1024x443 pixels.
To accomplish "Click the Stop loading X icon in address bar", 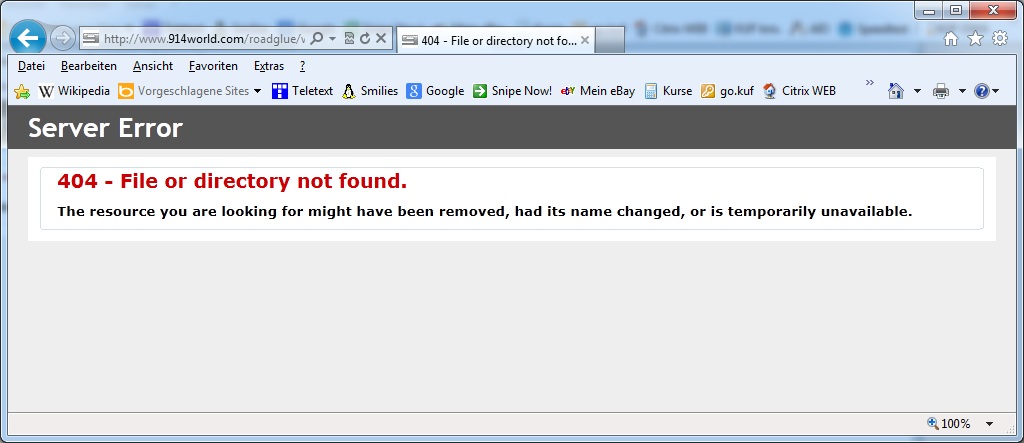I will point(381,39).
